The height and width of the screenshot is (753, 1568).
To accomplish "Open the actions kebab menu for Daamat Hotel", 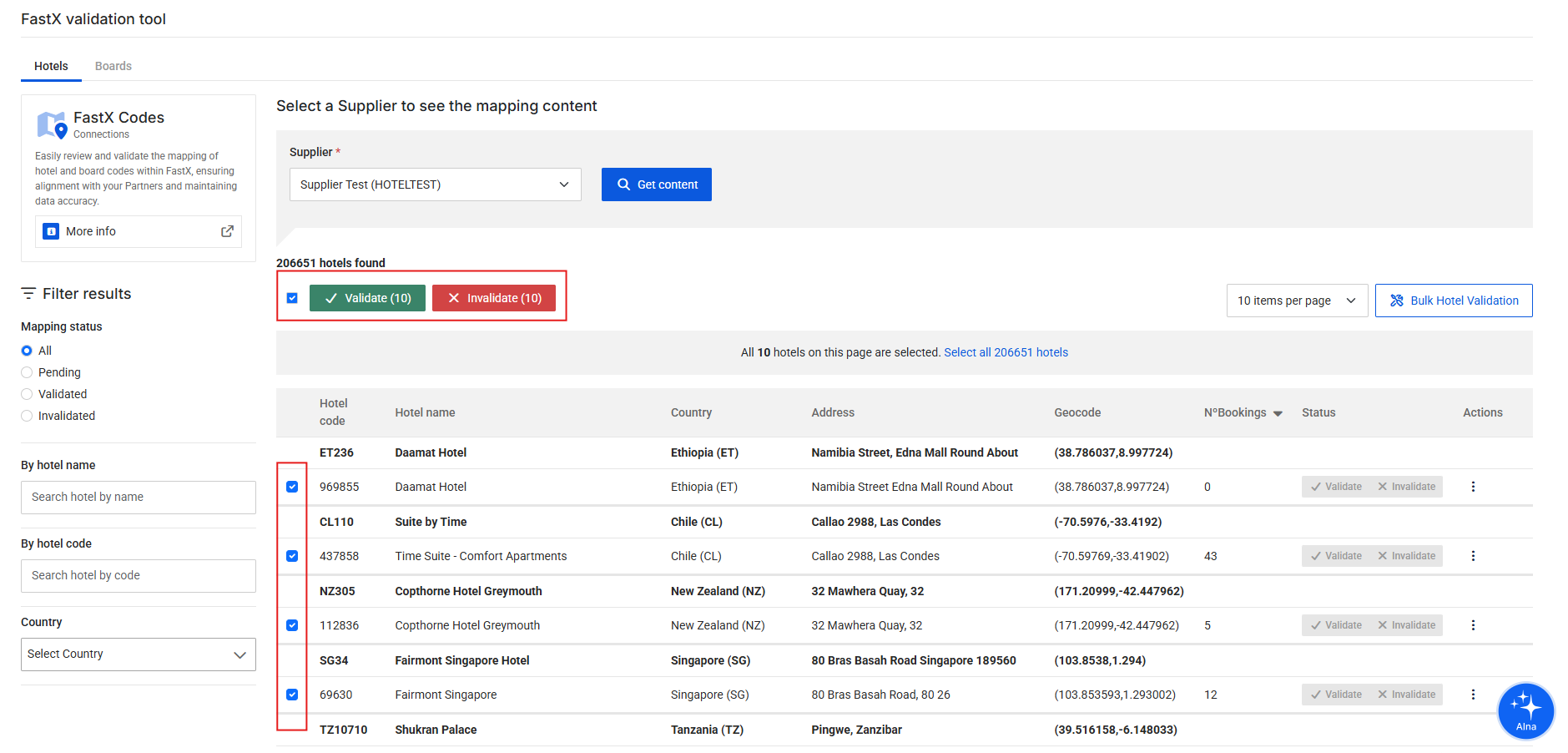I will (1473, 486).
